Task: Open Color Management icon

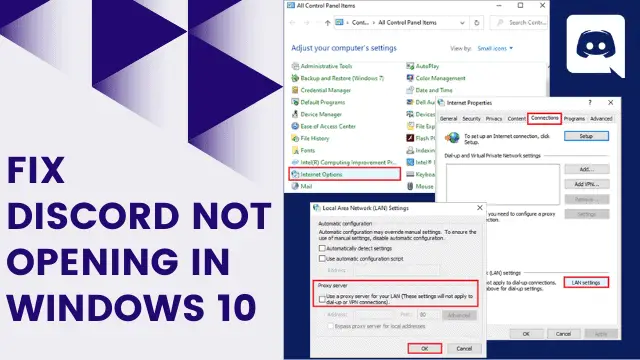Action: [410, 78]
